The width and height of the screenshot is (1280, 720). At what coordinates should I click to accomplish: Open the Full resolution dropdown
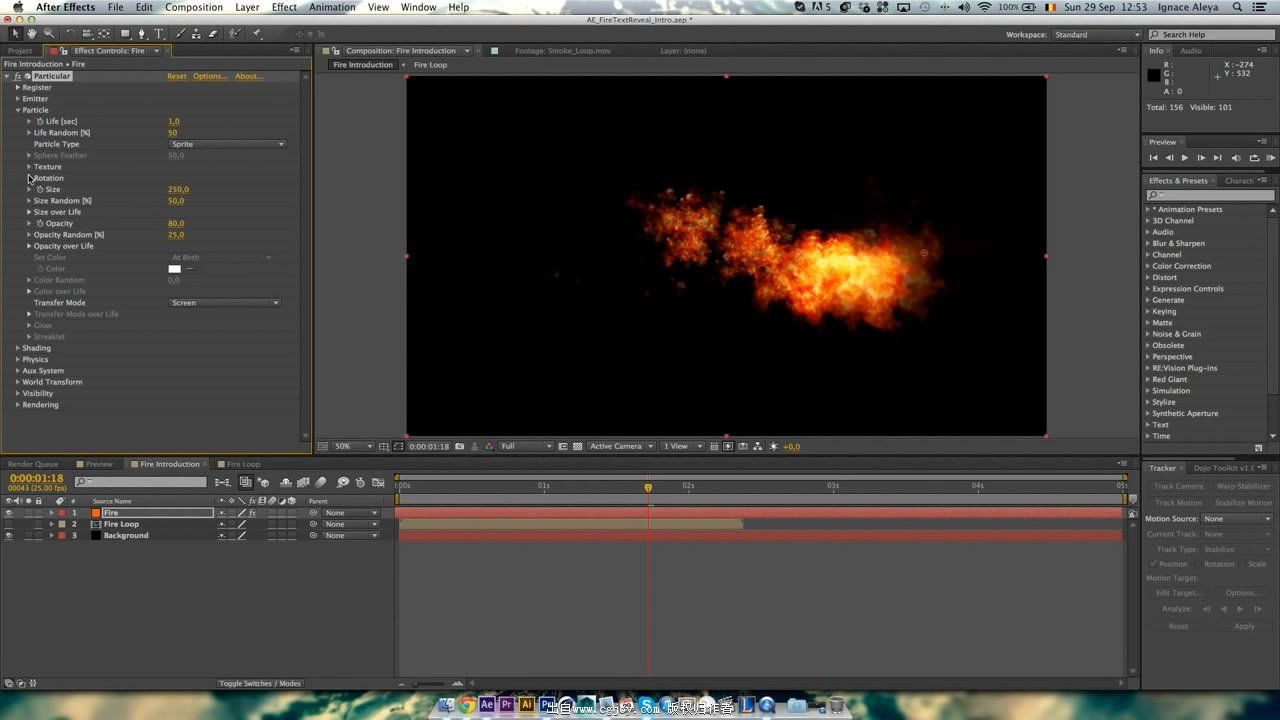(x=525, y=446)
